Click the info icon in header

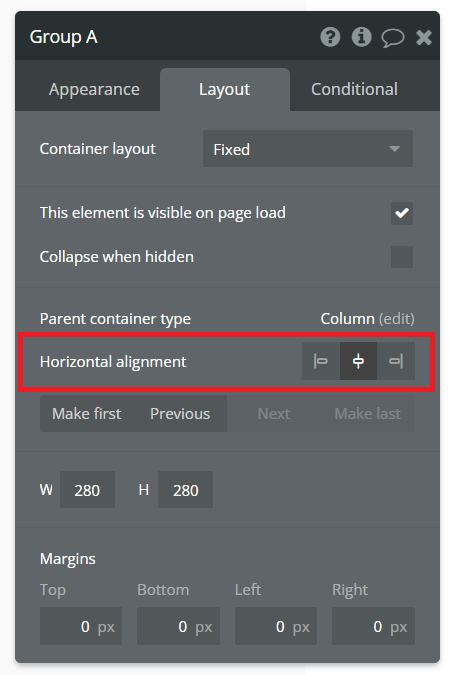point(361,37)
